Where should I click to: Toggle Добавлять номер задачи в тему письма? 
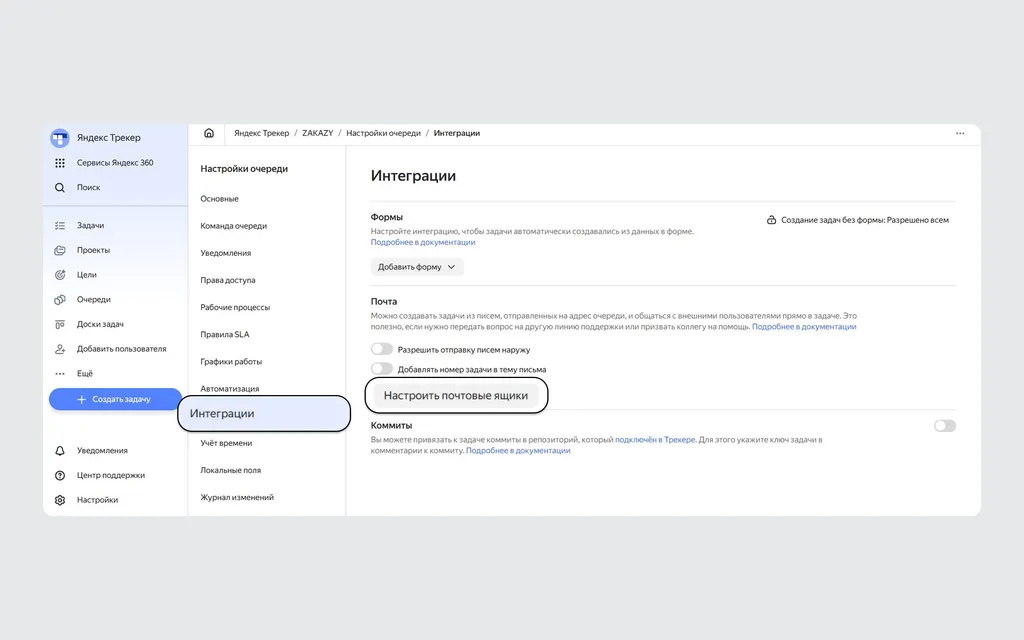pyautogui.click(x=382, y=369)
